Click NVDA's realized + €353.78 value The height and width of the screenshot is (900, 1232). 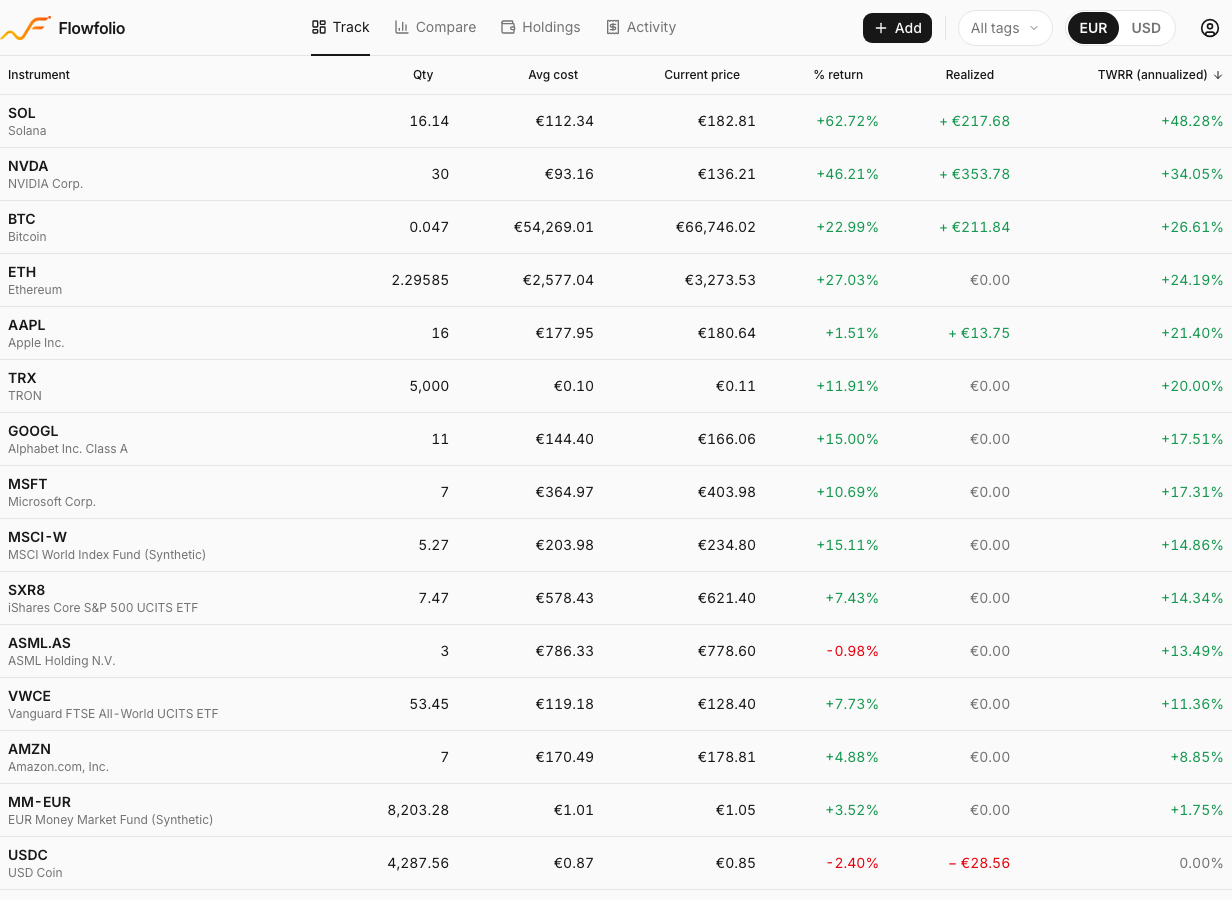[x=974, y=174]
